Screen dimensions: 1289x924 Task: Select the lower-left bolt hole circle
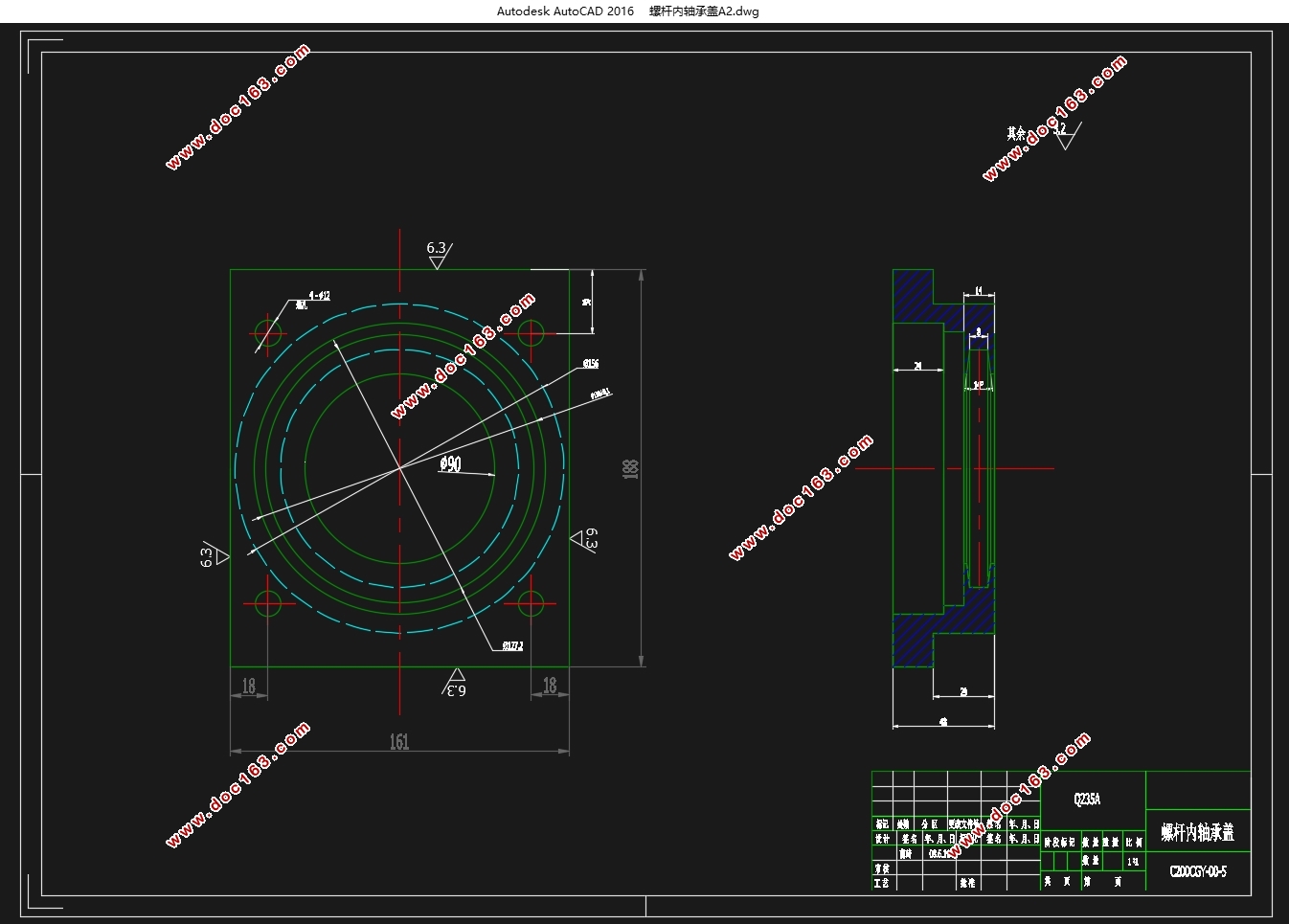[x=269, y=604]
